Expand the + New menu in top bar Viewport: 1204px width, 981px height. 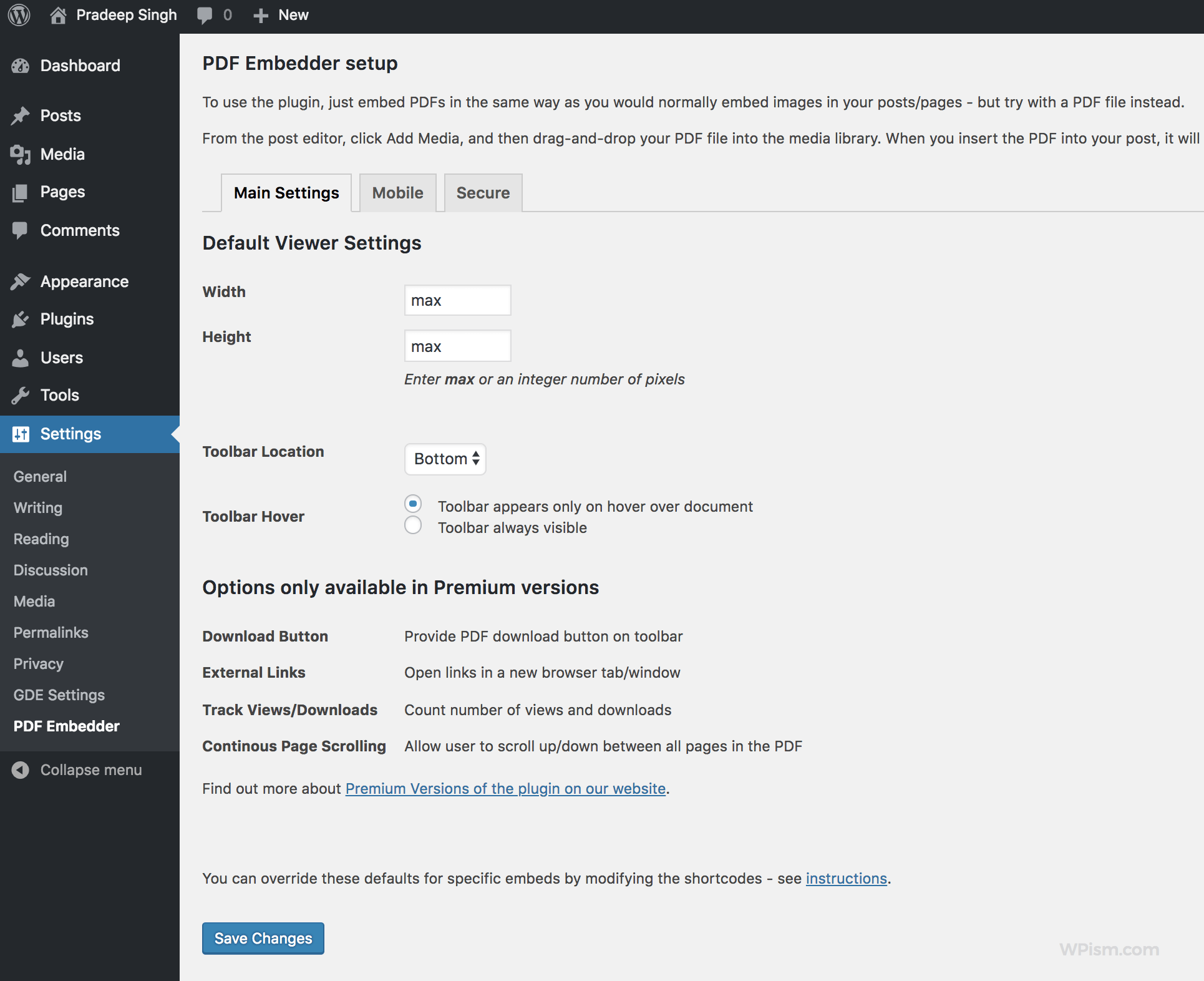pos(280,14)
